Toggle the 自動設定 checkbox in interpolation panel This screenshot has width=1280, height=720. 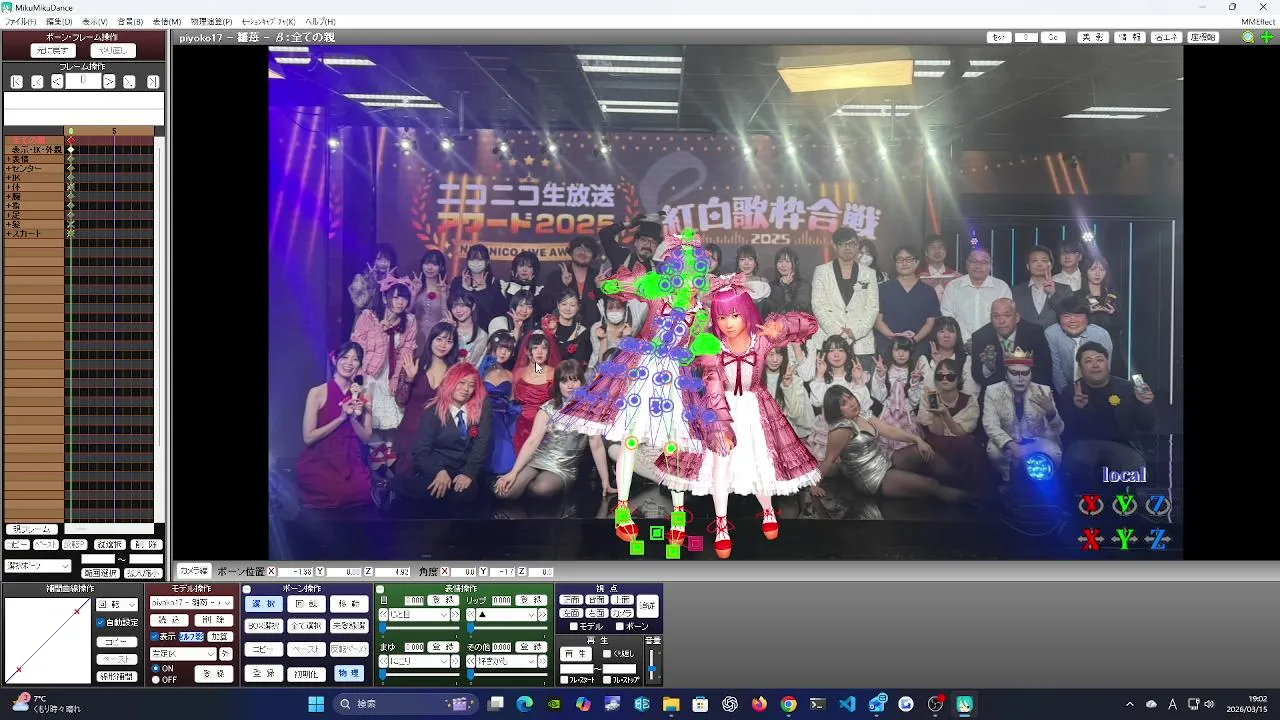101,622
